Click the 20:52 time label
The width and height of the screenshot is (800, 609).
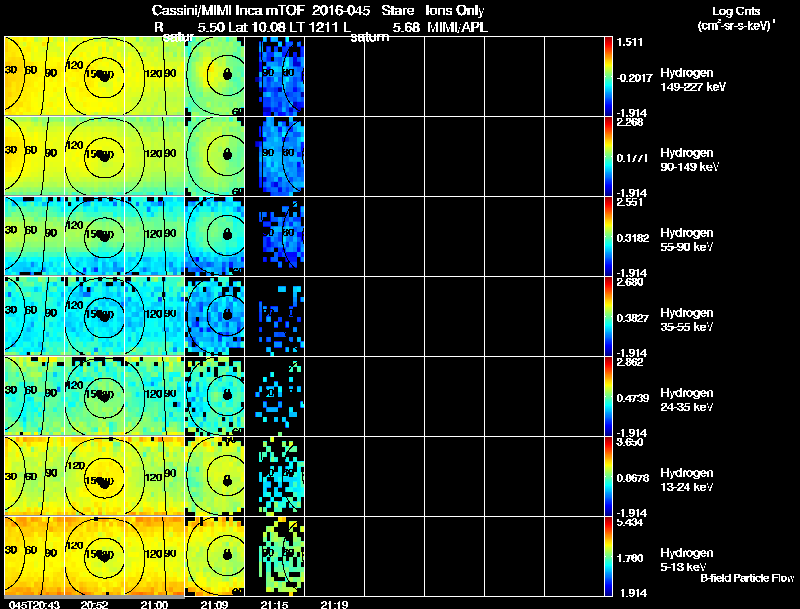tap(94, 604)
